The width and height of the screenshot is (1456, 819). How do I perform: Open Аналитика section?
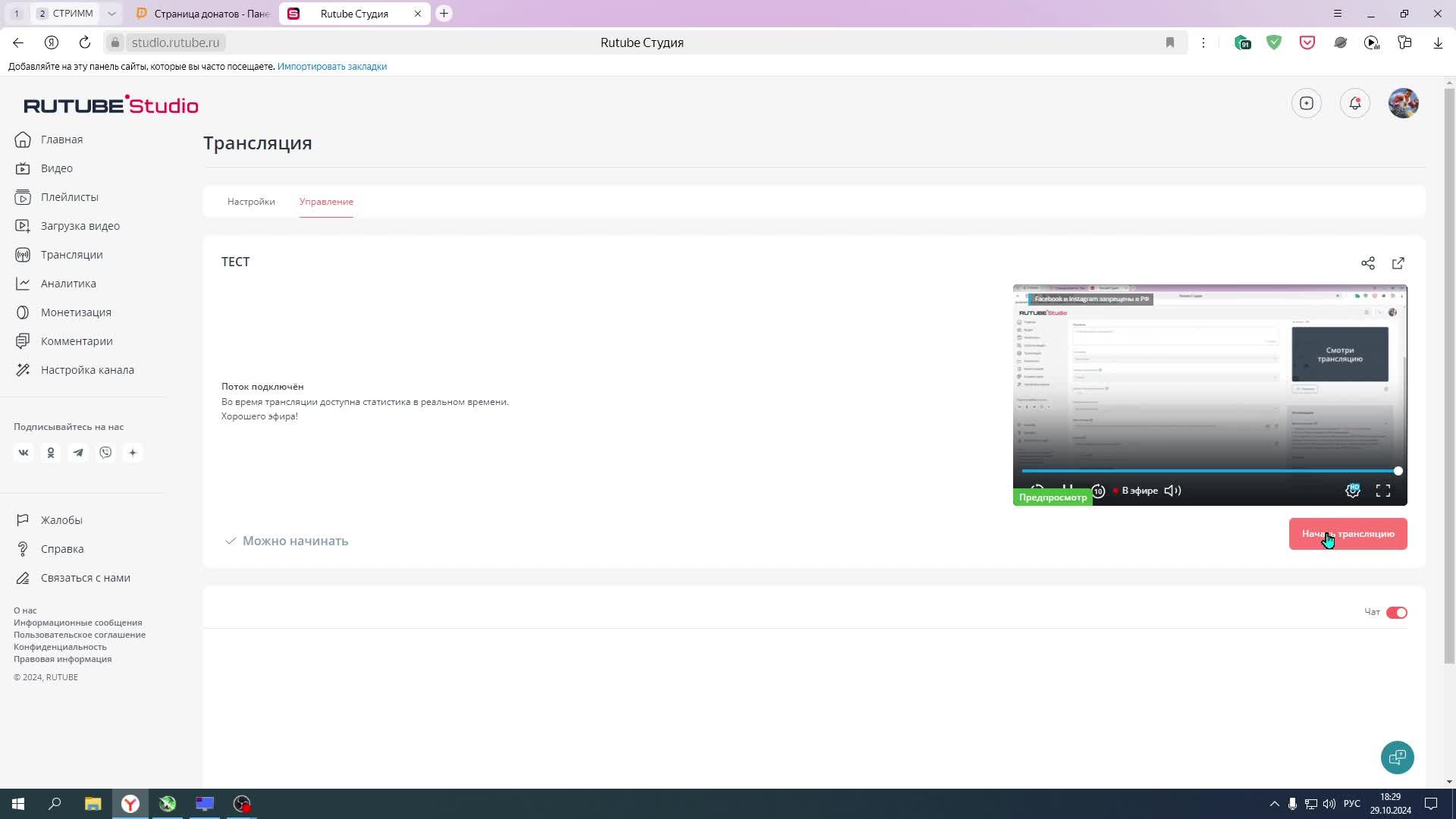55,284
